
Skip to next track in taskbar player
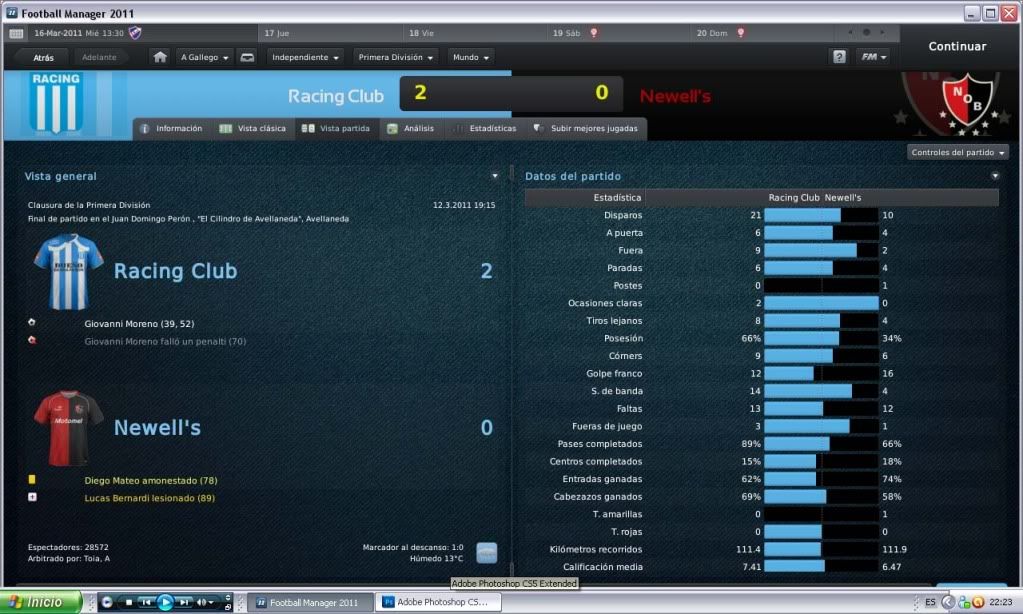click(x=184, y=602)
